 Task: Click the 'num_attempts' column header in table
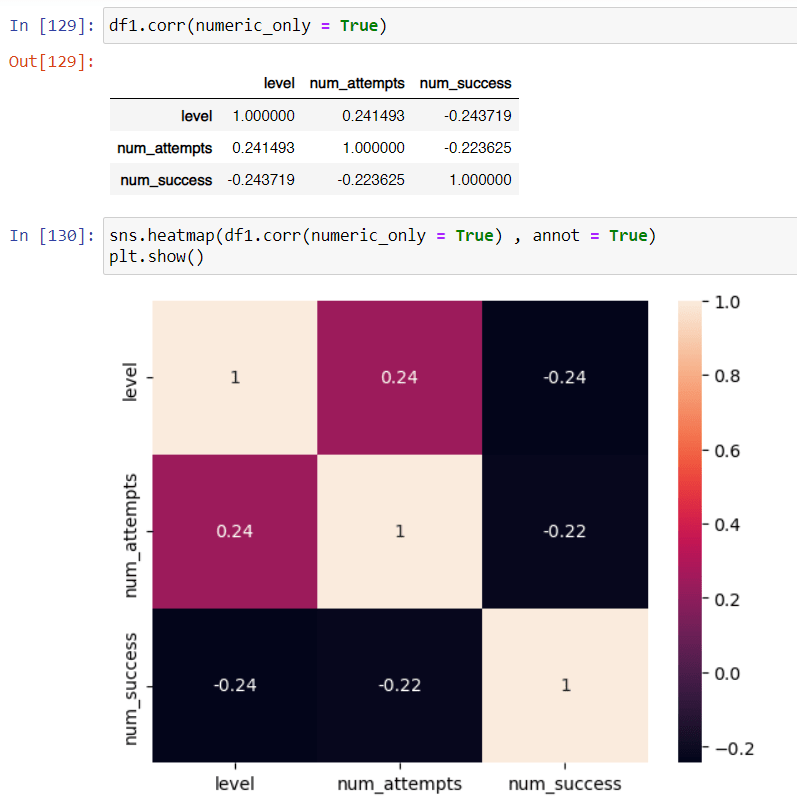[357, 83]
